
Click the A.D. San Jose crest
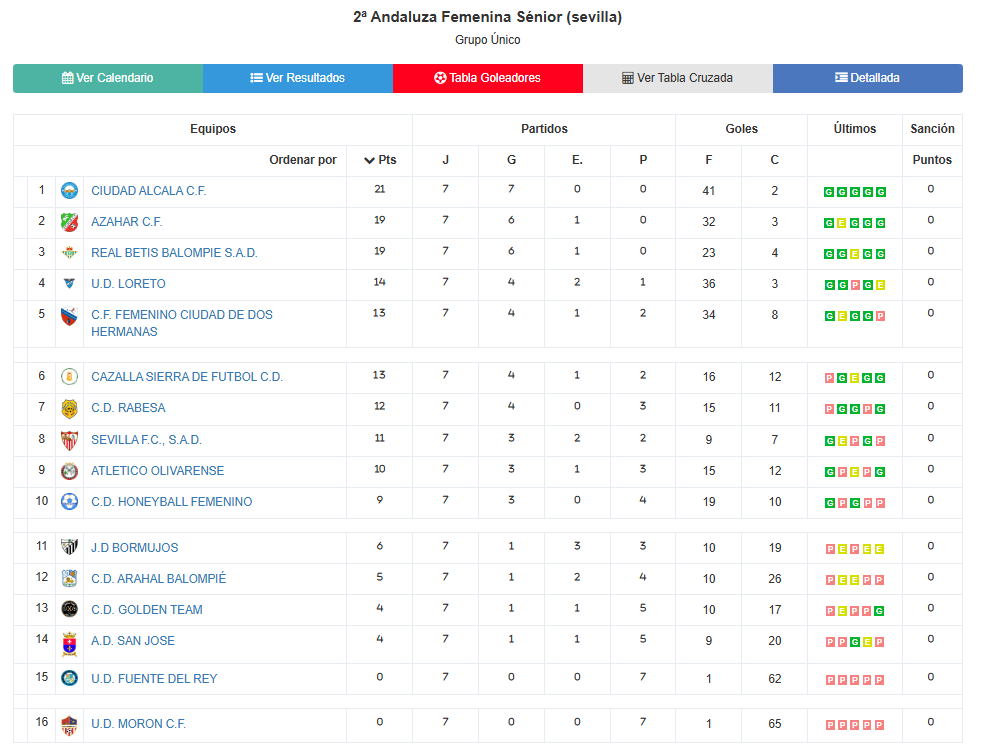point(69,644)
